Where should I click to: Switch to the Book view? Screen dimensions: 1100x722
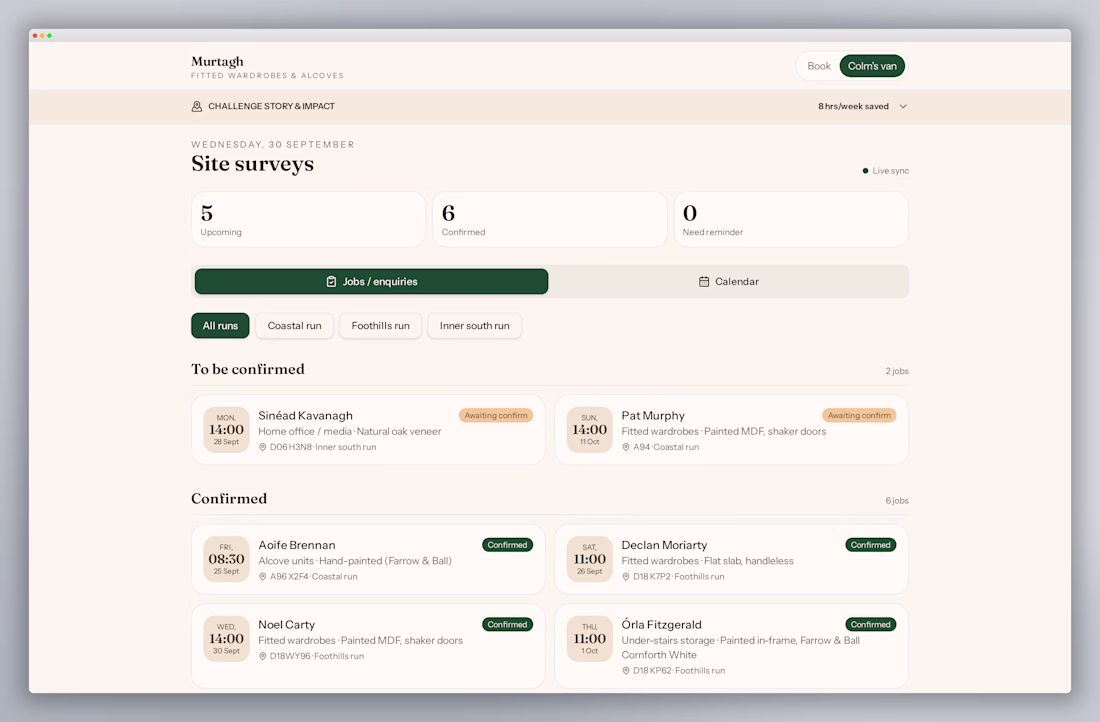pos(819,66)
